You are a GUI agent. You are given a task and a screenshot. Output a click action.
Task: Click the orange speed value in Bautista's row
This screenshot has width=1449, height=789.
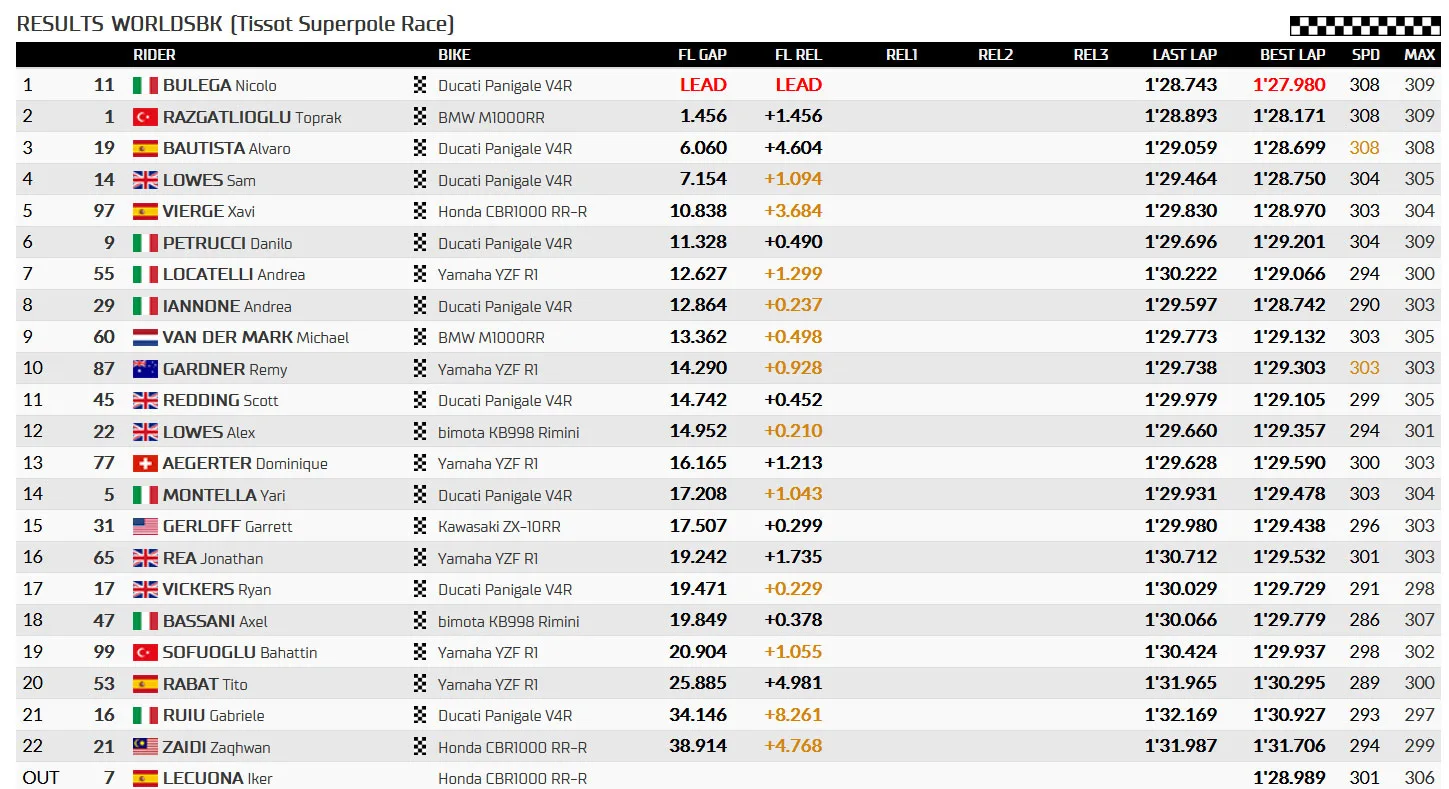point(1365,148)
